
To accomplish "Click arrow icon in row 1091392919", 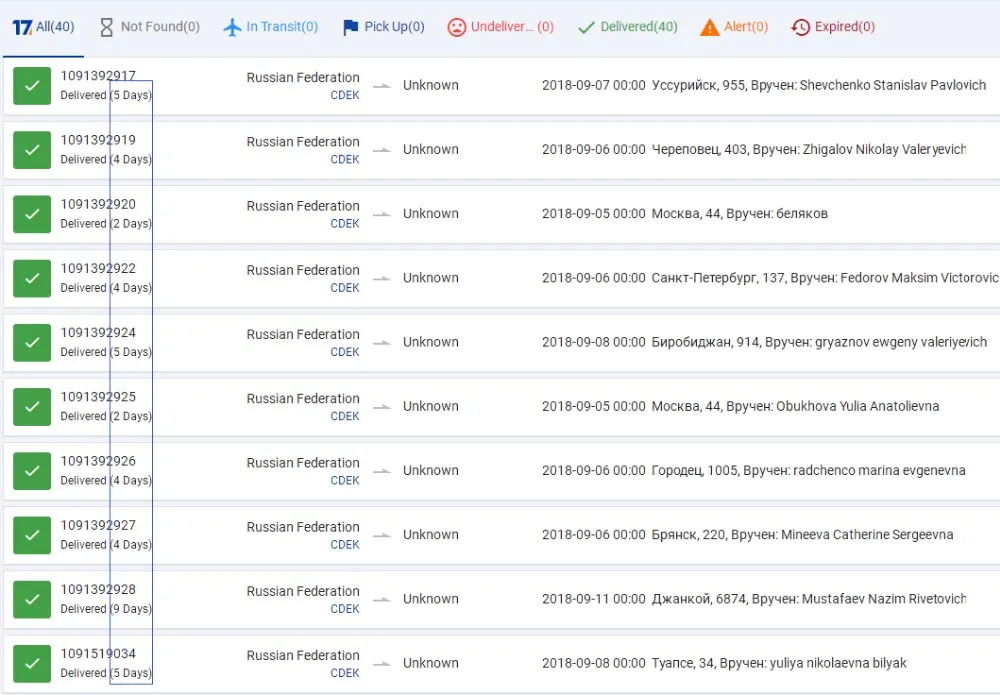I will click(x=382, y=150).
